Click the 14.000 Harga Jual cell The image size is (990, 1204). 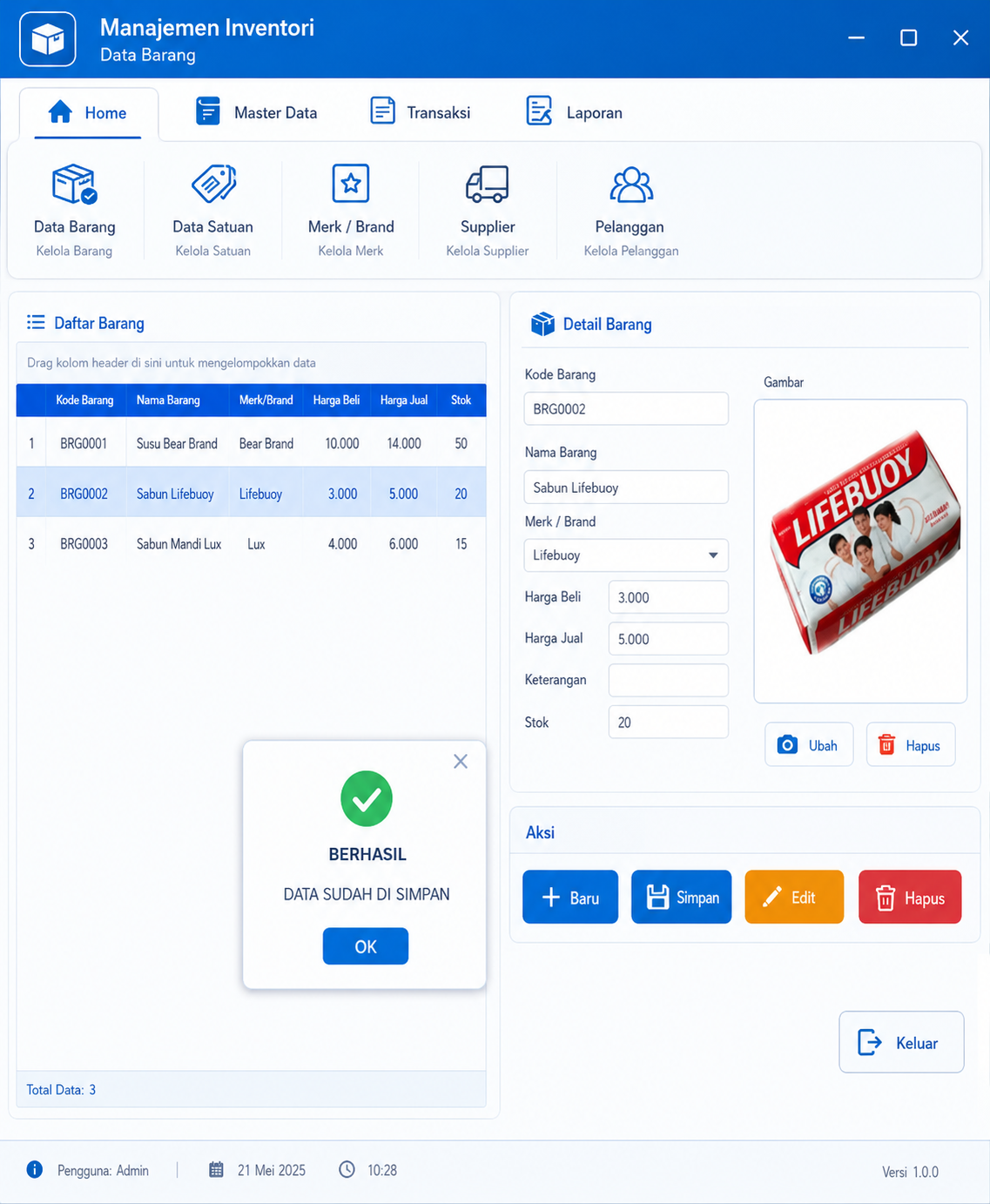click(x=404, y=443)
